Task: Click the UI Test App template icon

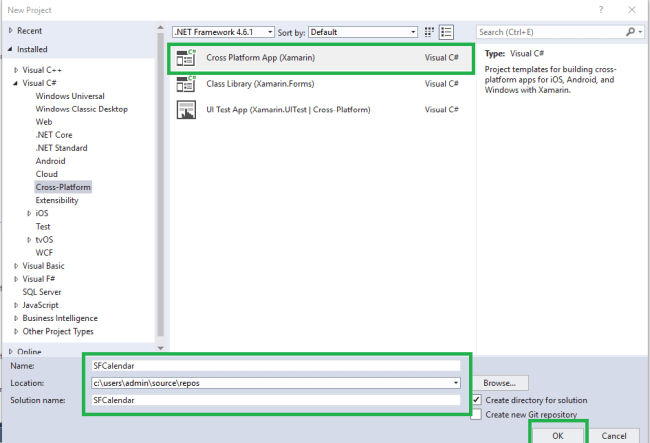Action: click(x=186, y=110)
